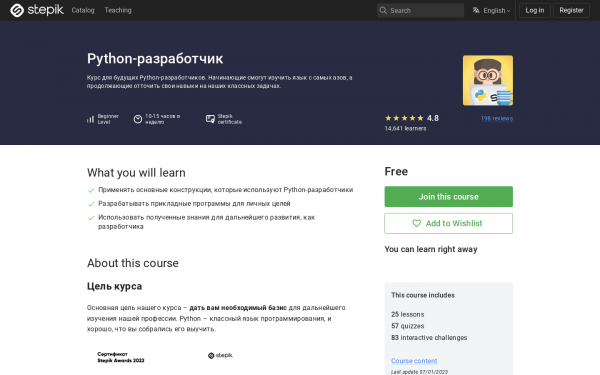Click the Join this course button

click(448, 197)
